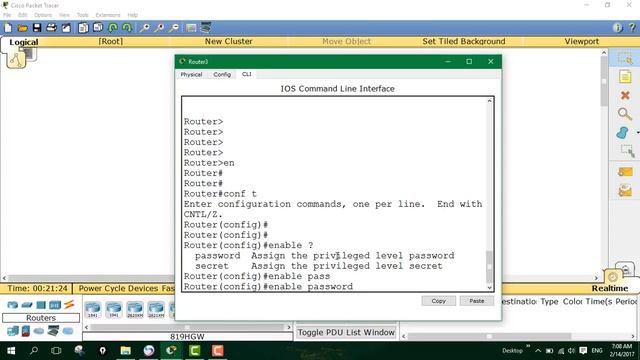Screen dimensions: 640x360
Task: Click the New file icon in the toolbar
Action: (x=8, y=28)
